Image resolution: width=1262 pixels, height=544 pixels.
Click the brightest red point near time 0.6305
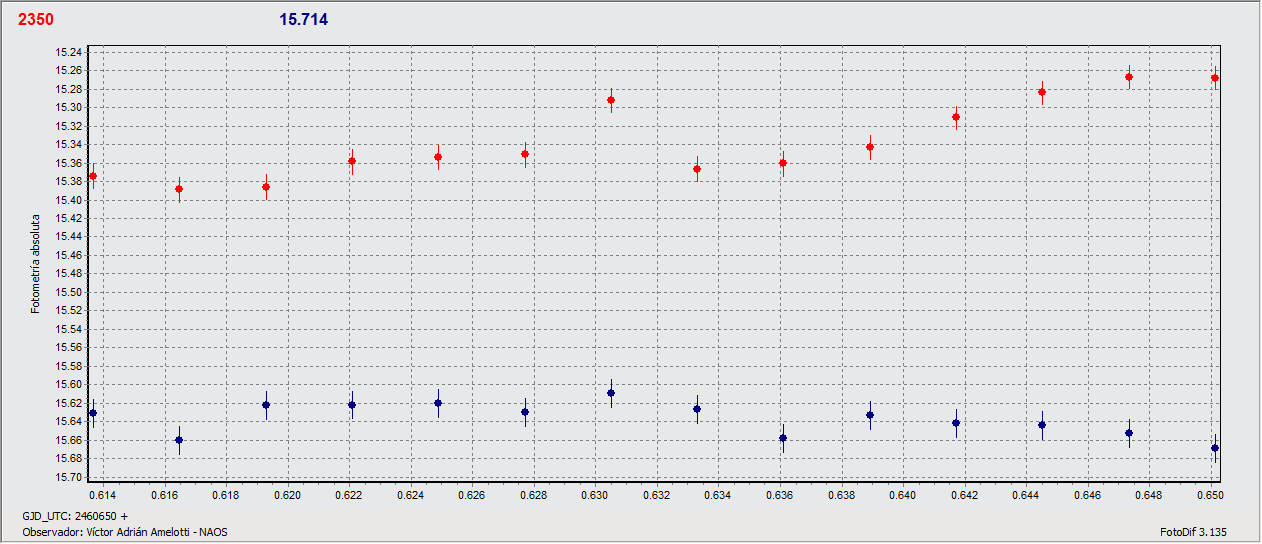[x=611, y=100]
